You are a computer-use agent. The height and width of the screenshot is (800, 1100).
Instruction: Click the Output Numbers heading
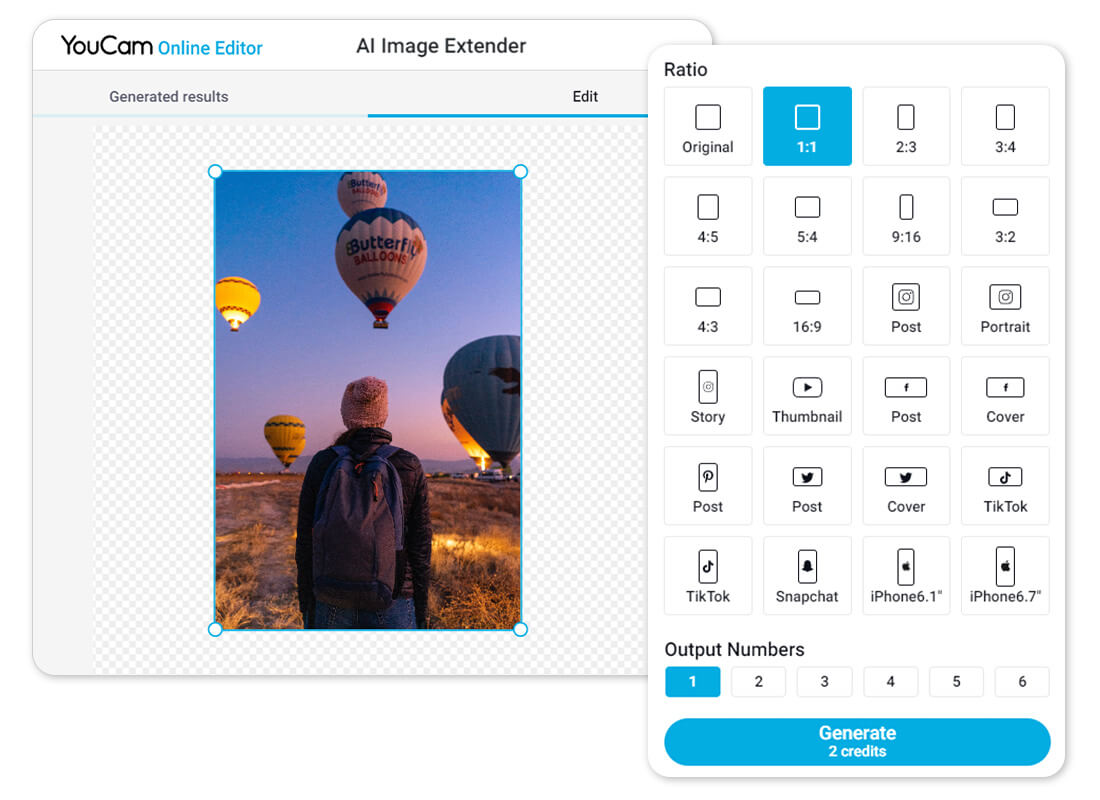pyautogui.click(x=735, y=649)
